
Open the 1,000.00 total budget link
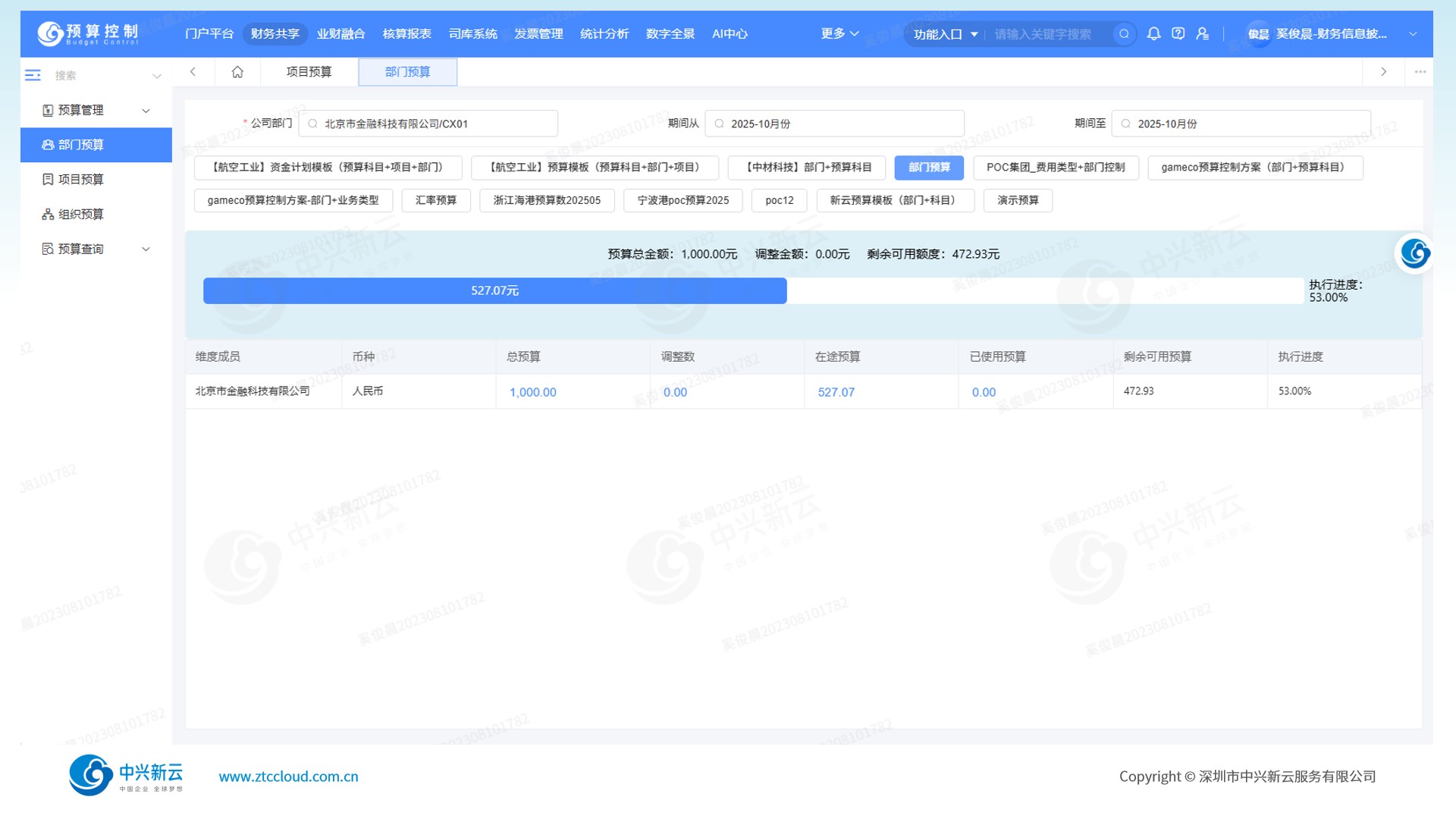click(532, 392)
